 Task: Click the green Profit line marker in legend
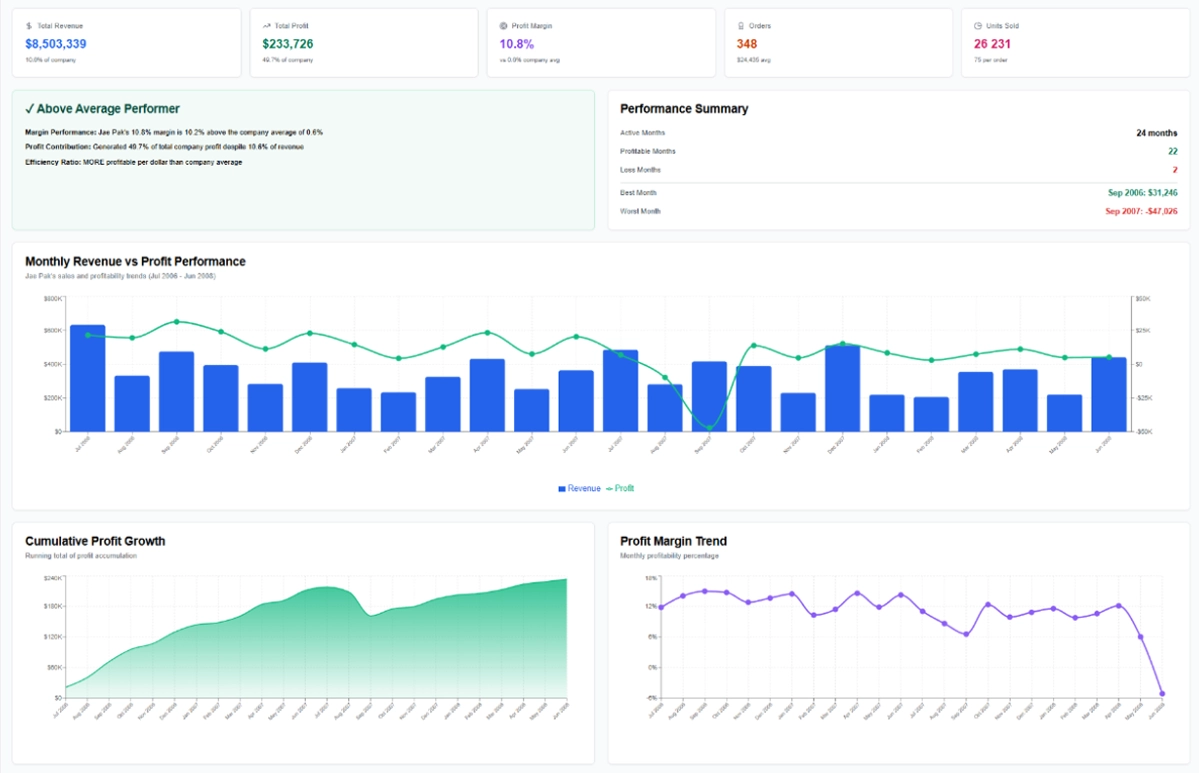pyautogui.click(x=609, y=489)
